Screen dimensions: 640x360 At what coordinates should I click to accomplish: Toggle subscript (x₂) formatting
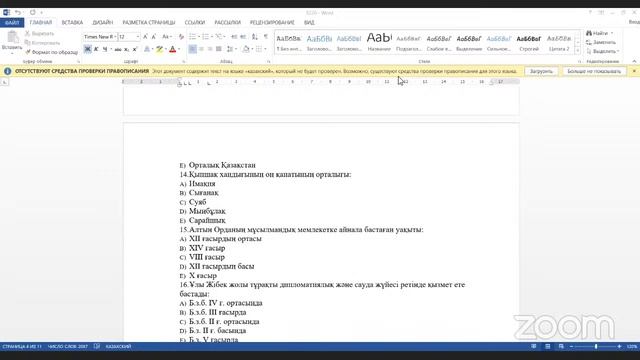tap(127, 49)
